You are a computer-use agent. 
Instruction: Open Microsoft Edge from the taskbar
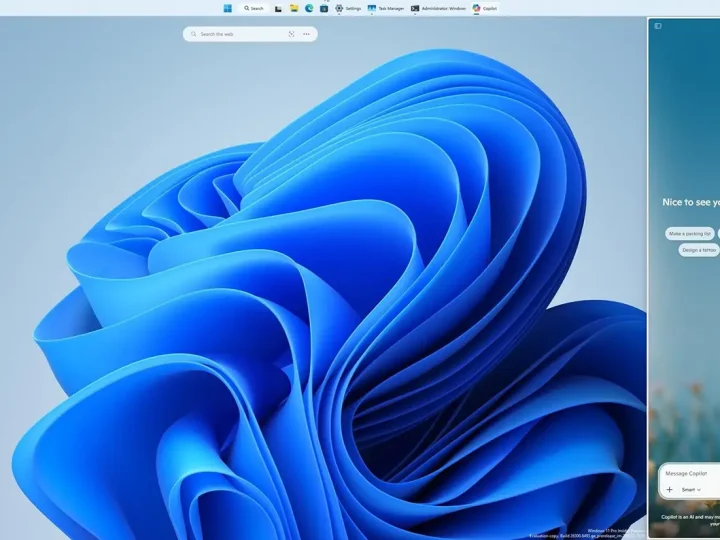pos(309,8)
